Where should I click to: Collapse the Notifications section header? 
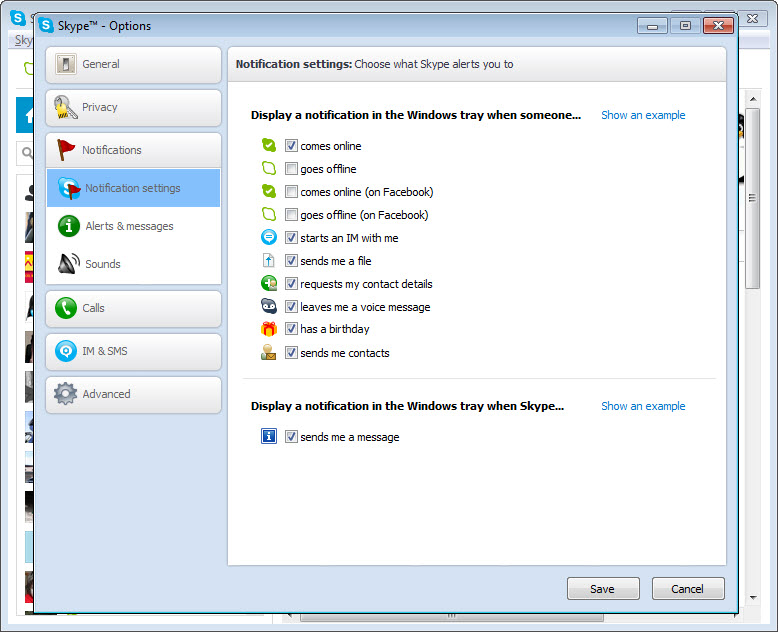point(133,150)
